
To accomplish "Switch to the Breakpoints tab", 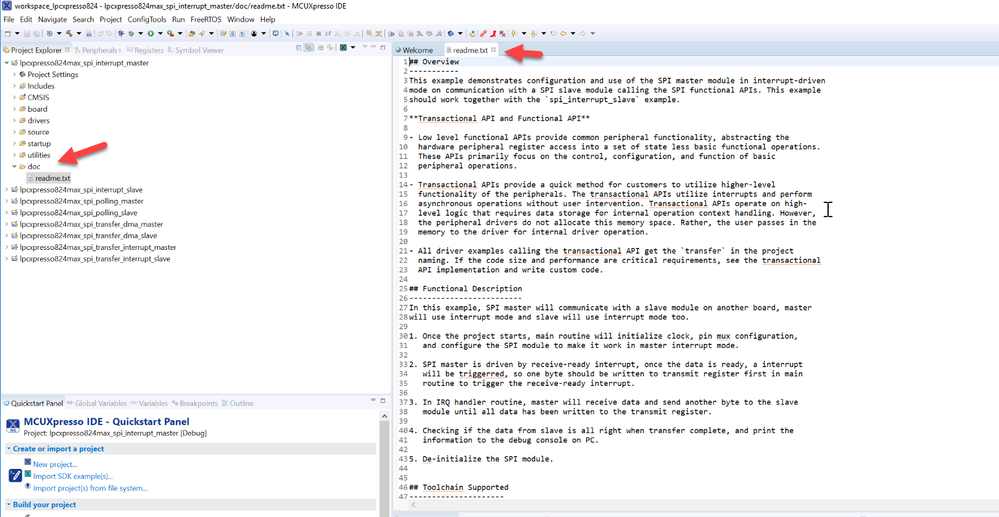I will 195,403.
